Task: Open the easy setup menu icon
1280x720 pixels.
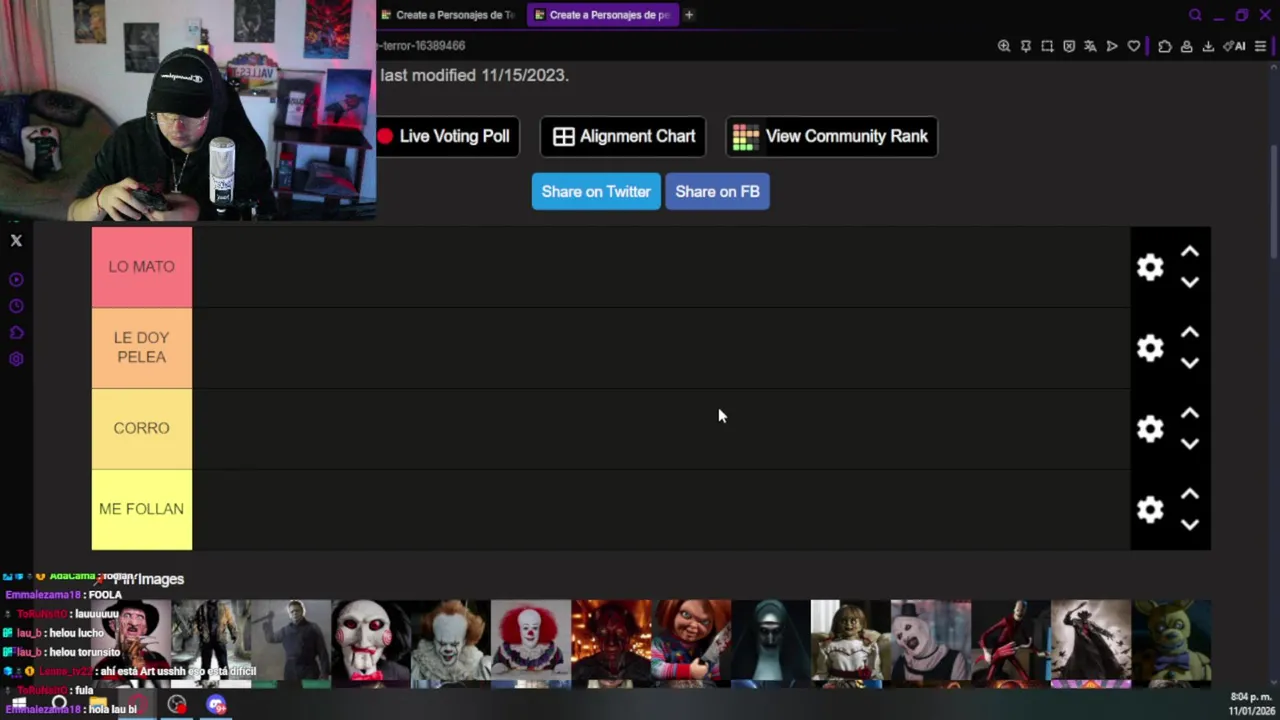Action: coord(1260,46)
